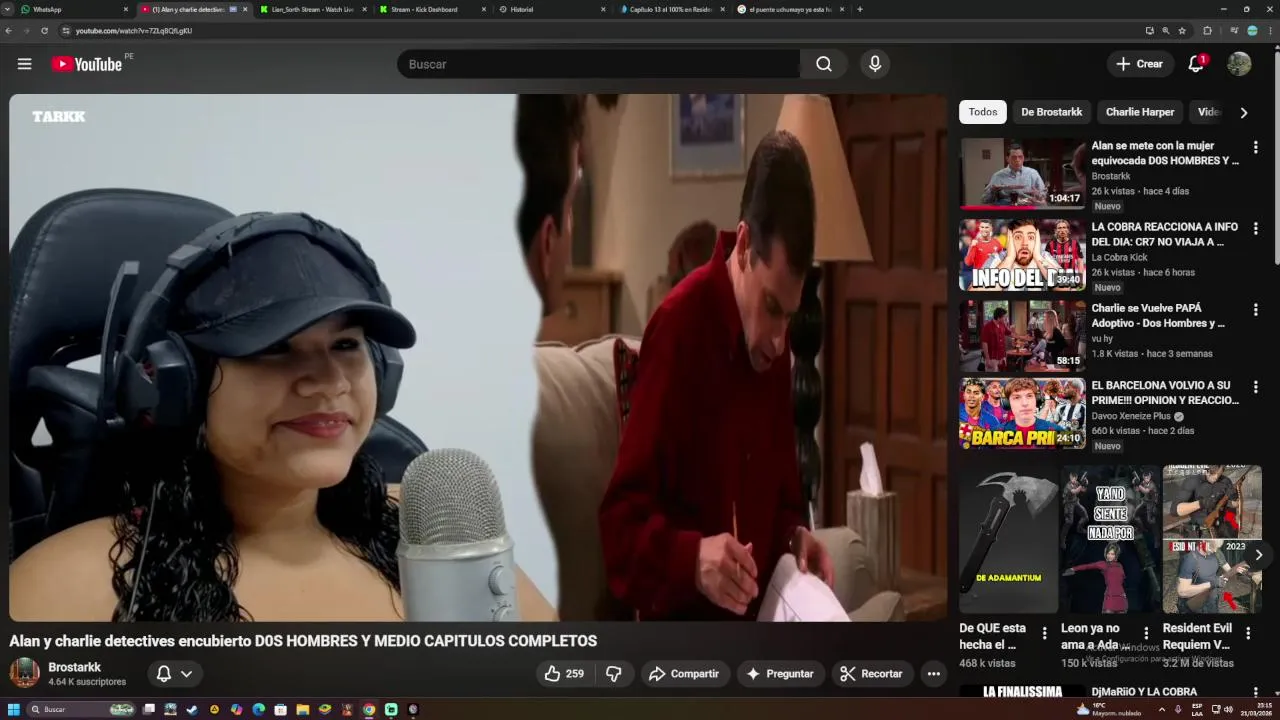
Task: Click the Preguntar button
Action: point(781,674)
